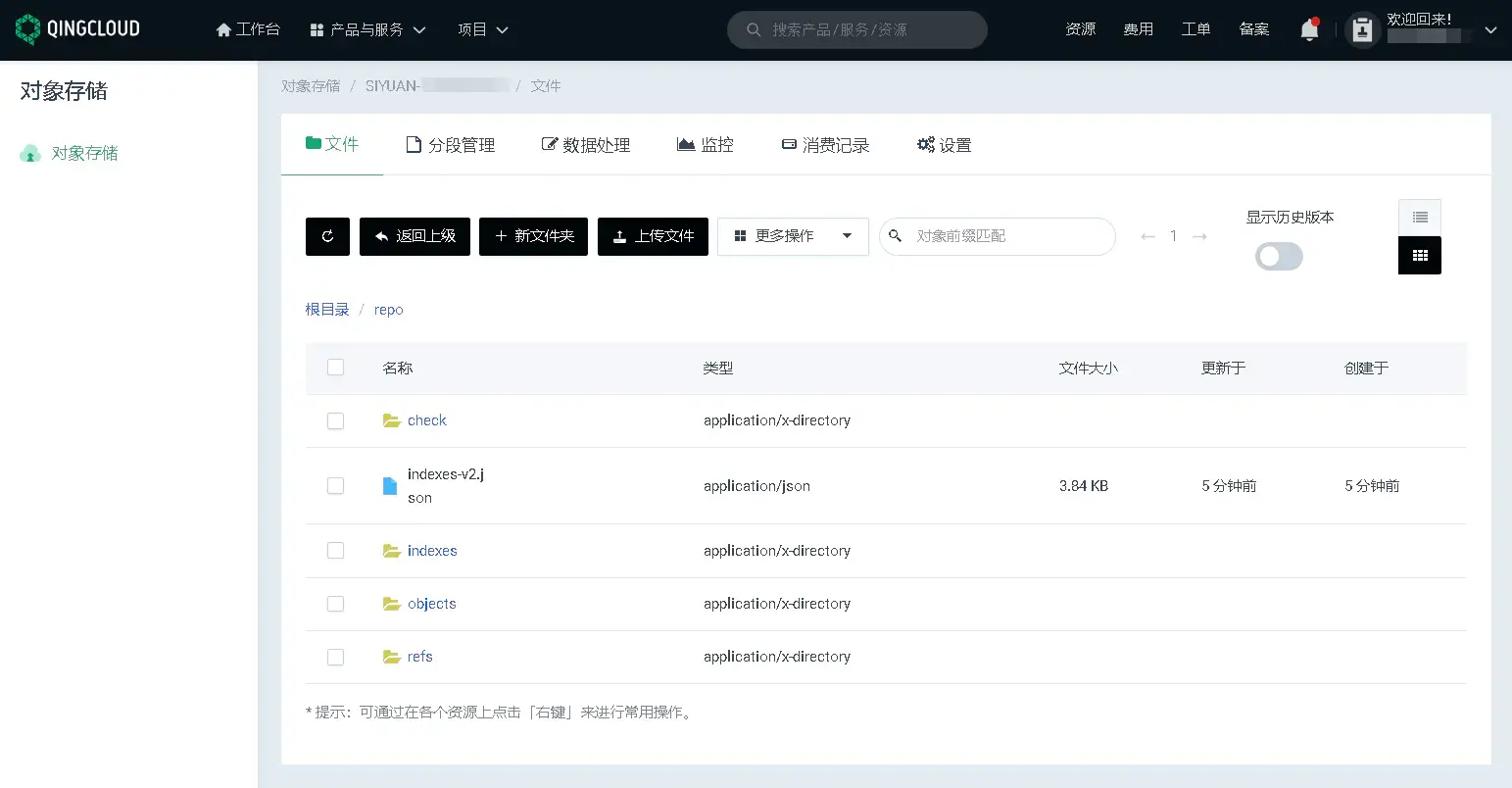
Task: Go to next page with the right arrow
Action: [1199, 236]
